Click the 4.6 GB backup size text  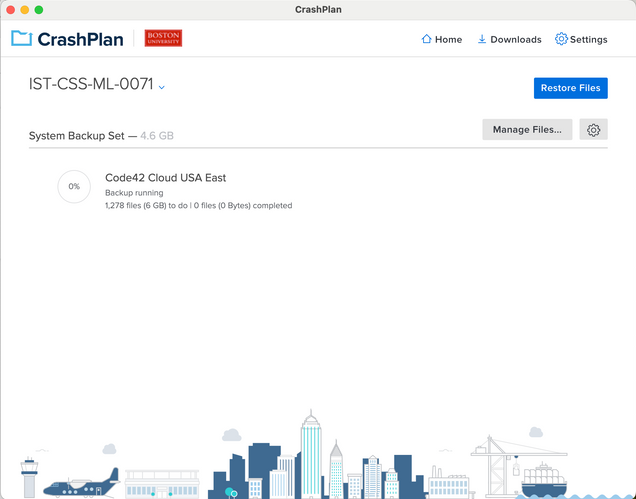point(157,136)
